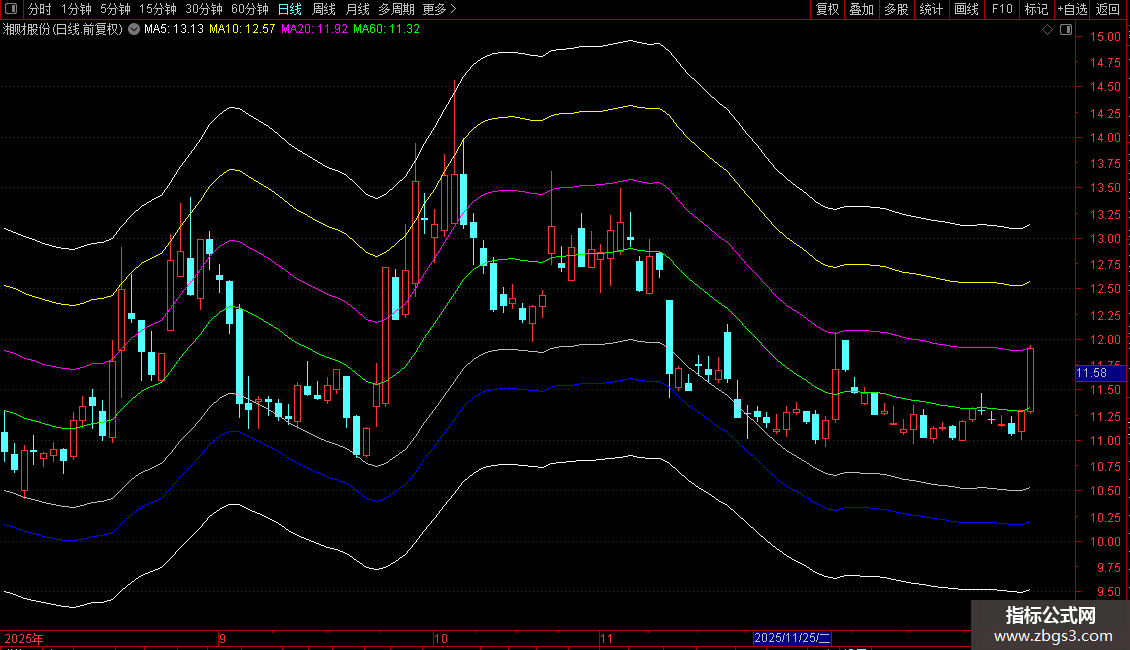The width and height of the screenshot is (1130, 650).
Task: Open the 统计 statistics tool
Action: pos(931,9)
